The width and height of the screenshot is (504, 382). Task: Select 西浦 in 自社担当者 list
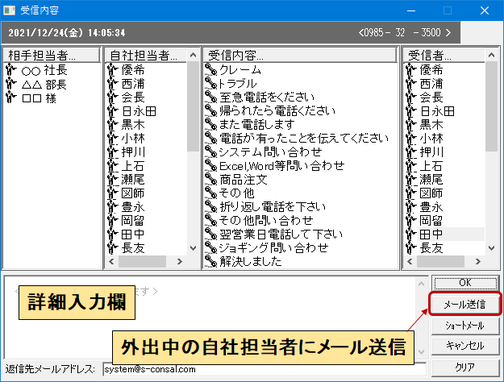pyautogui.click(x=133, y=83)
